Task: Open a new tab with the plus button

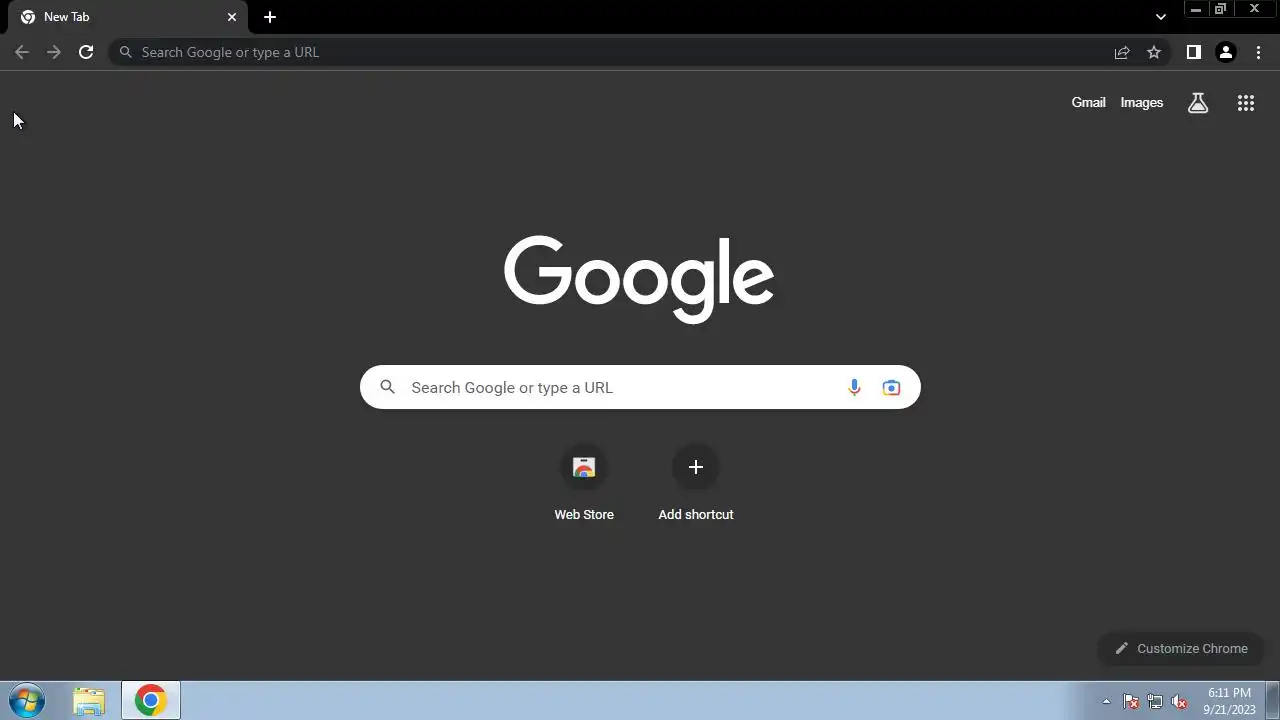Action: 270,17
